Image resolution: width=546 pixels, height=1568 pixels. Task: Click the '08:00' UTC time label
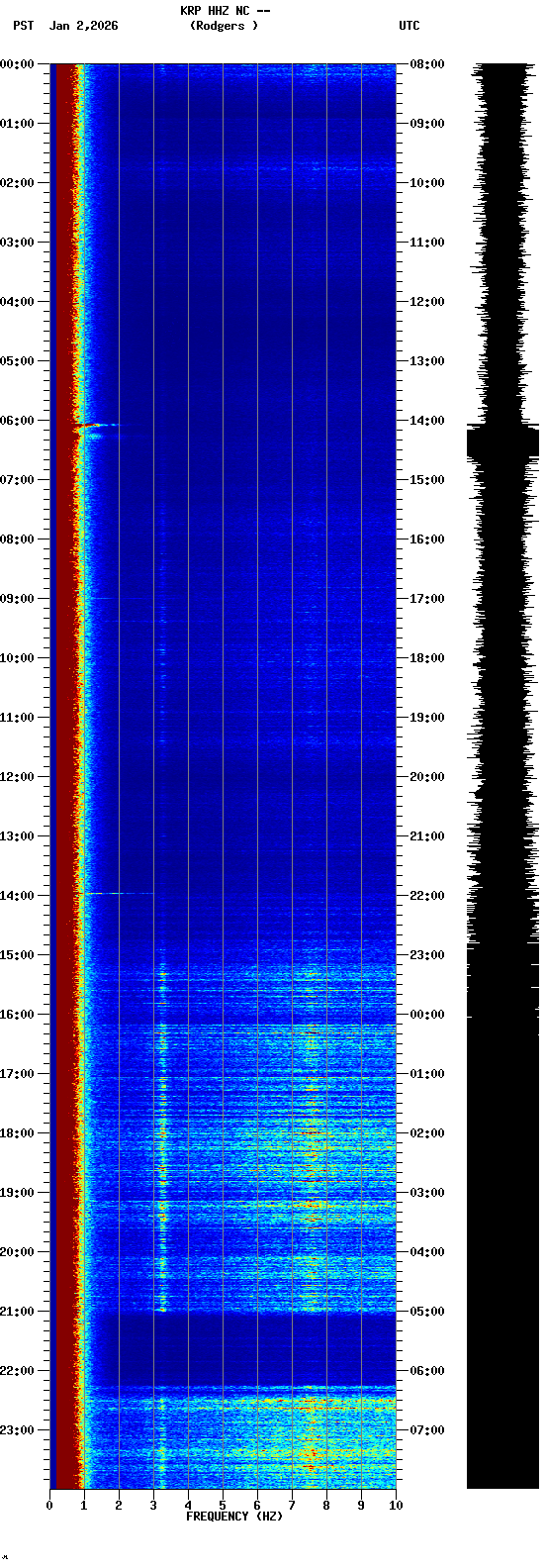pos(427,64)
